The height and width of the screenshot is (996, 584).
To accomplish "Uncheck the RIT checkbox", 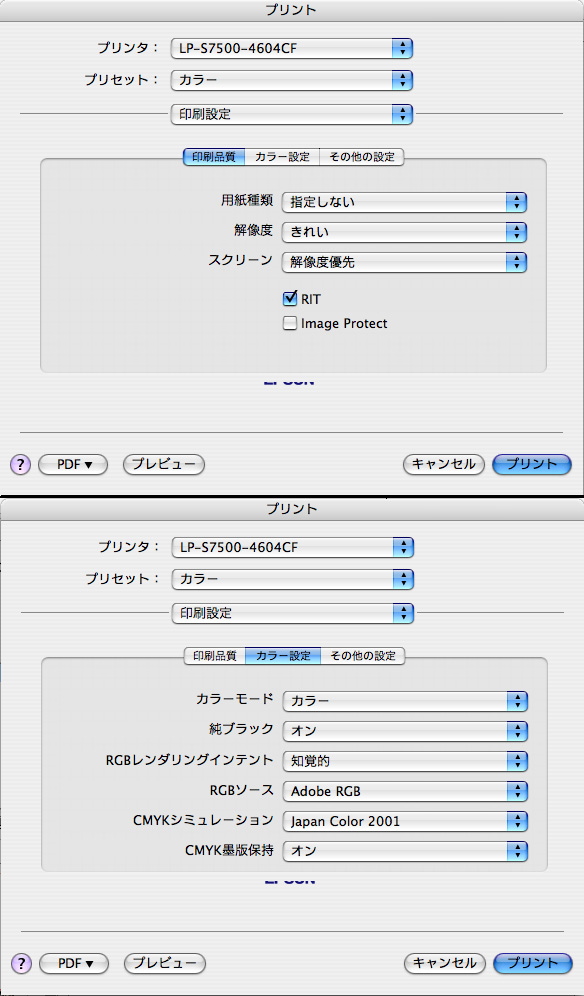I will tap(290, 298).
